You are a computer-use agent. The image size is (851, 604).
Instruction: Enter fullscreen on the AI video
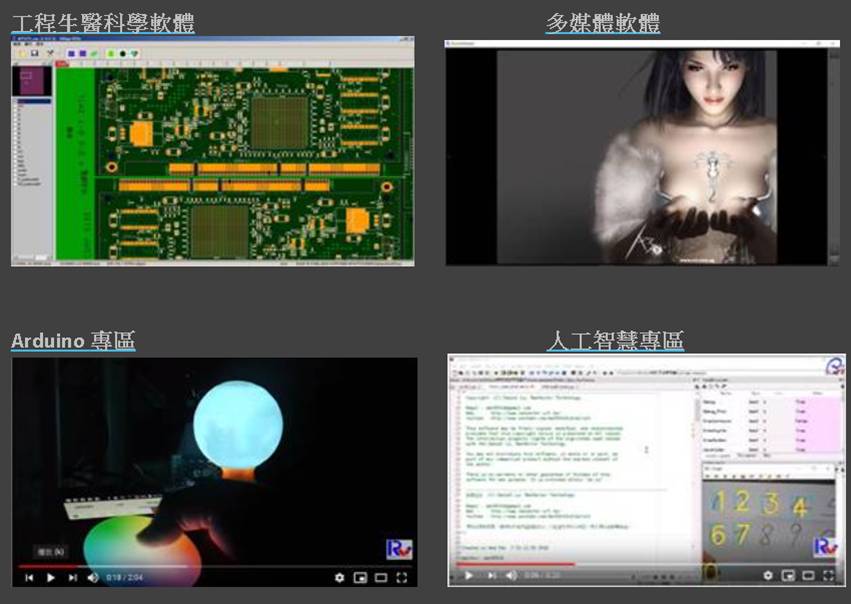pos(831,575)
